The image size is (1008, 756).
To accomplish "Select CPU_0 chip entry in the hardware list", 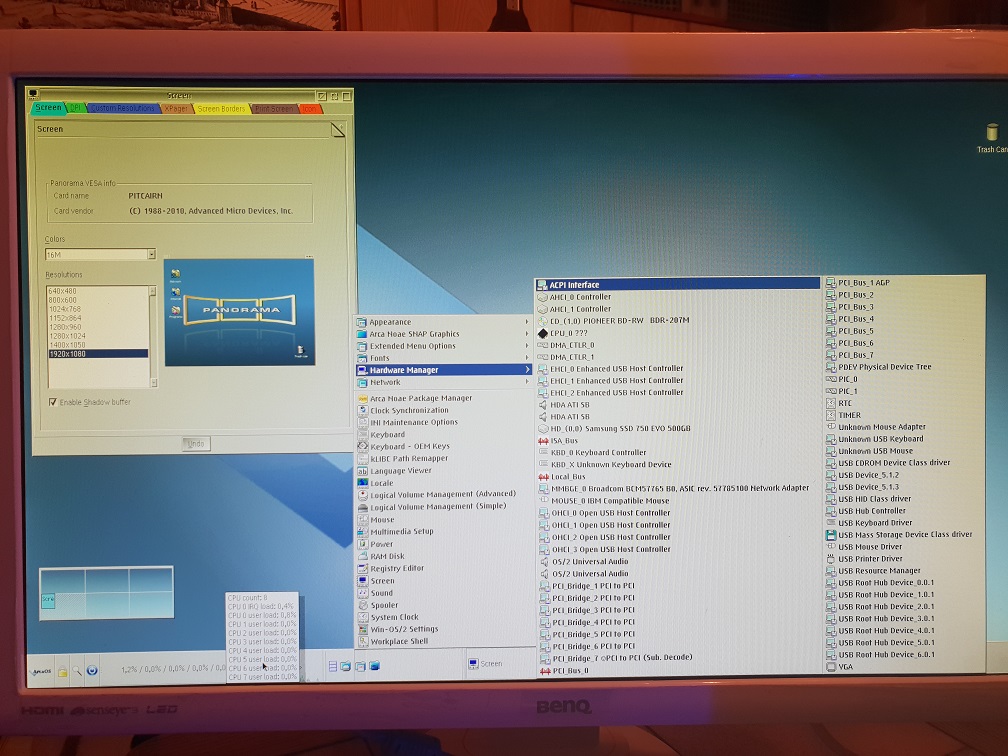I will 678,333.
